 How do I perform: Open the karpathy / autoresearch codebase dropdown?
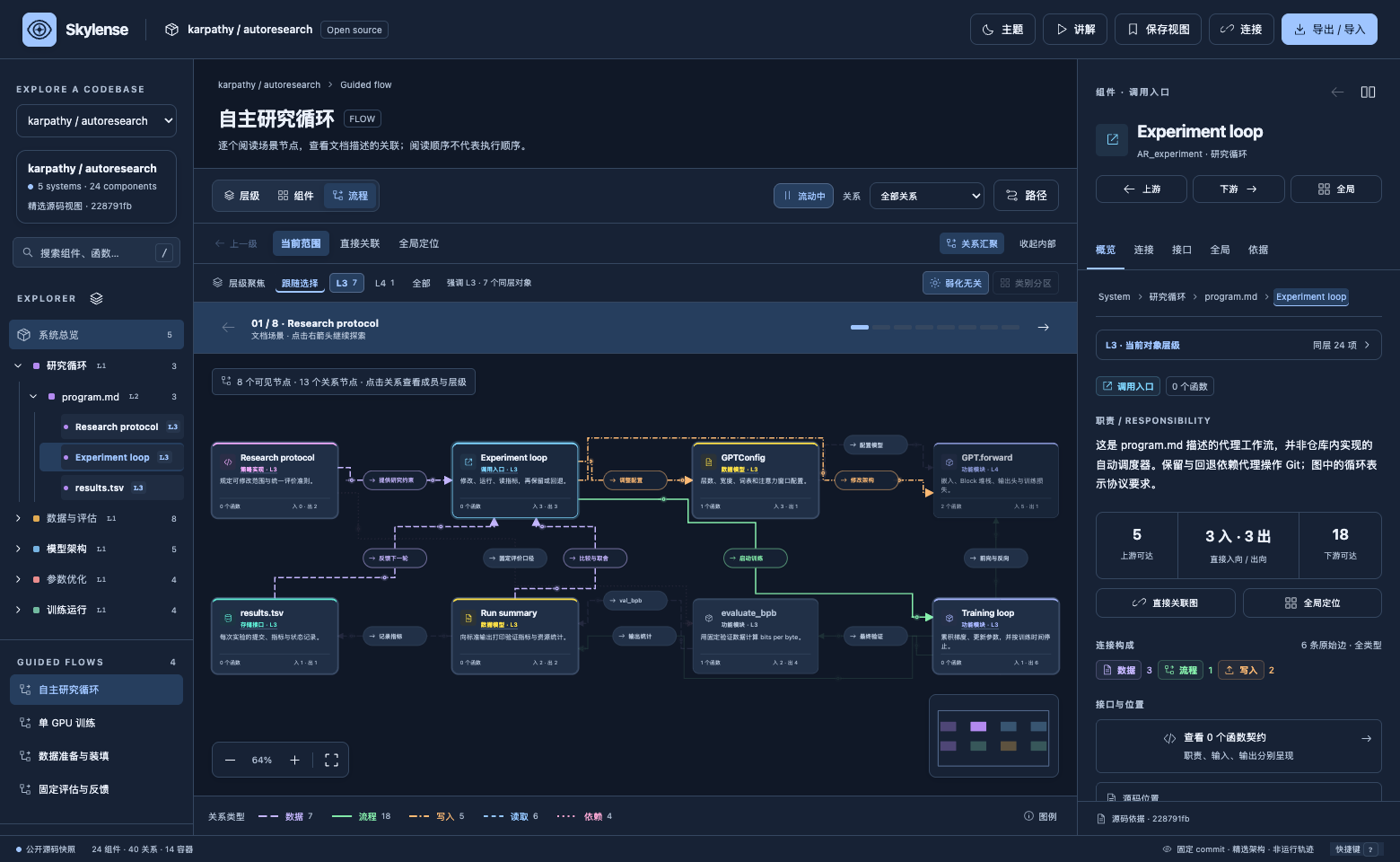[x=96, y=121]
